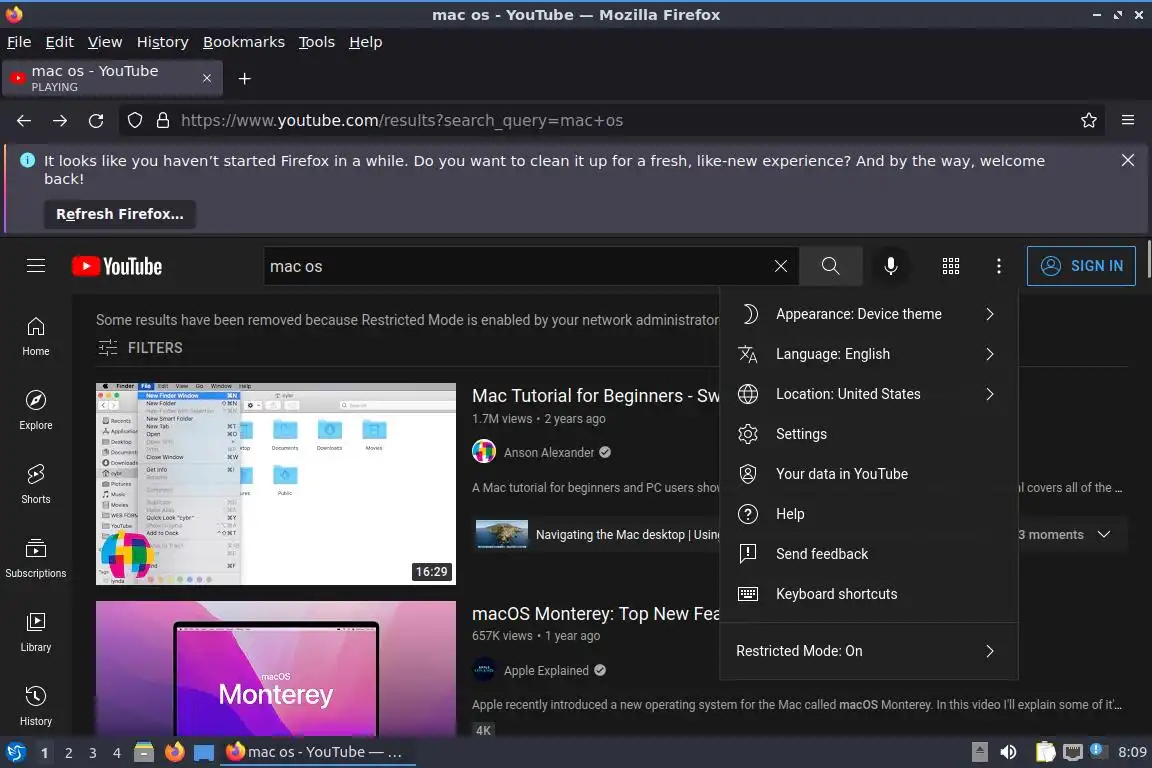Expand the 3 moments chevron
1152x768 pixels.
tap(1104, 534)
